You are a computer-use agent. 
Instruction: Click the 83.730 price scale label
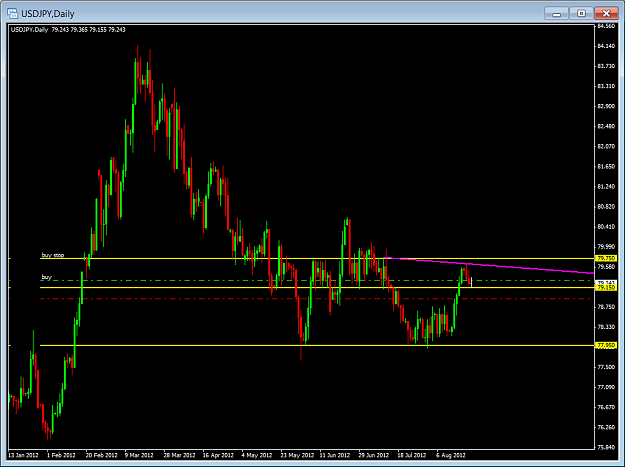(606, 66)
